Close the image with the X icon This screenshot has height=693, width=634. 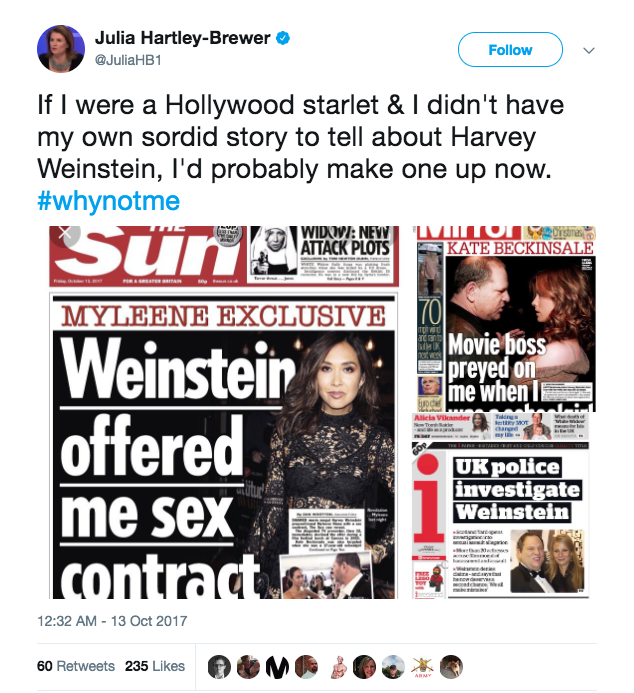pyautogui.click(x=65, y=232)
